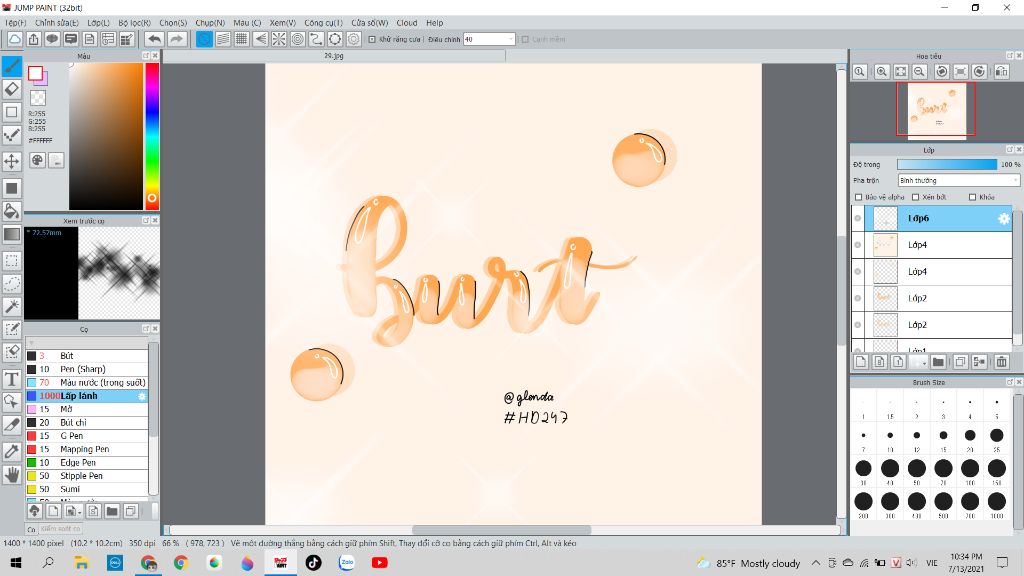1024x576 pixels.
Task: Toggle the Khử răng cưa checkbox
Action: point(372,39)
